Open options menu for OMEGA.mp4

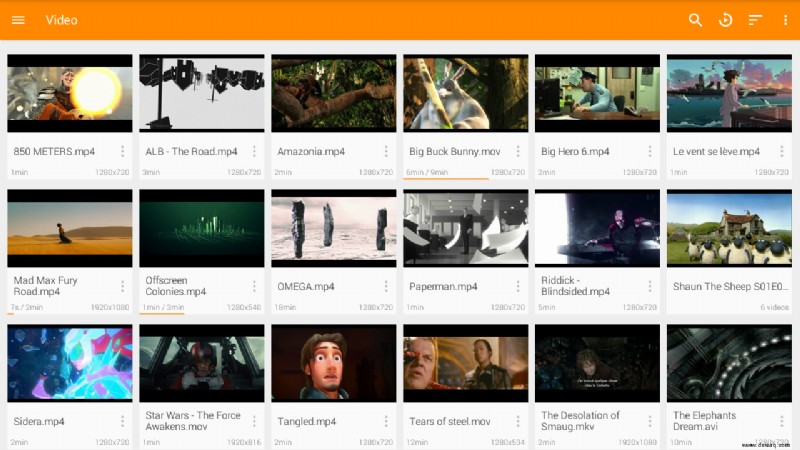point(386,286)
